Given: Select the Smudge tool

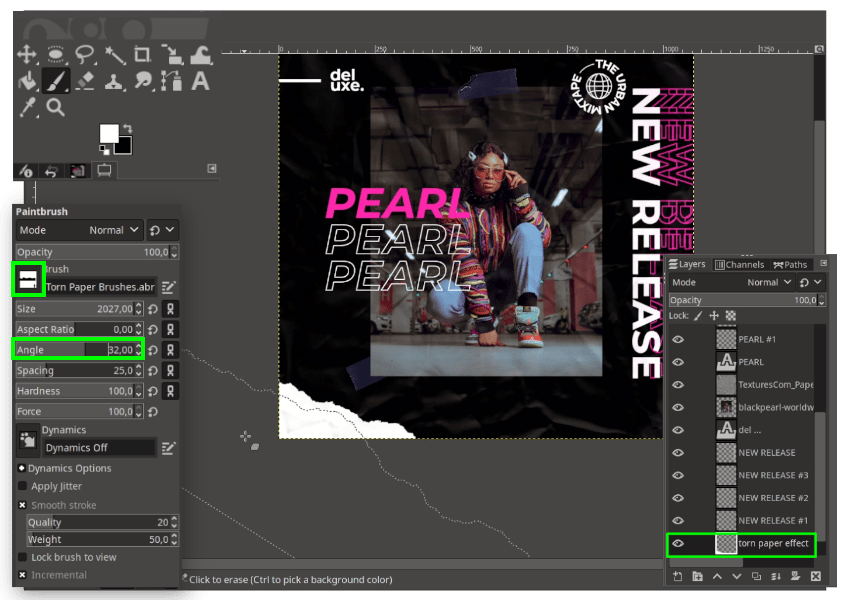Looking at the screenshot, I should pyautogui.click(x=143, y=81).
